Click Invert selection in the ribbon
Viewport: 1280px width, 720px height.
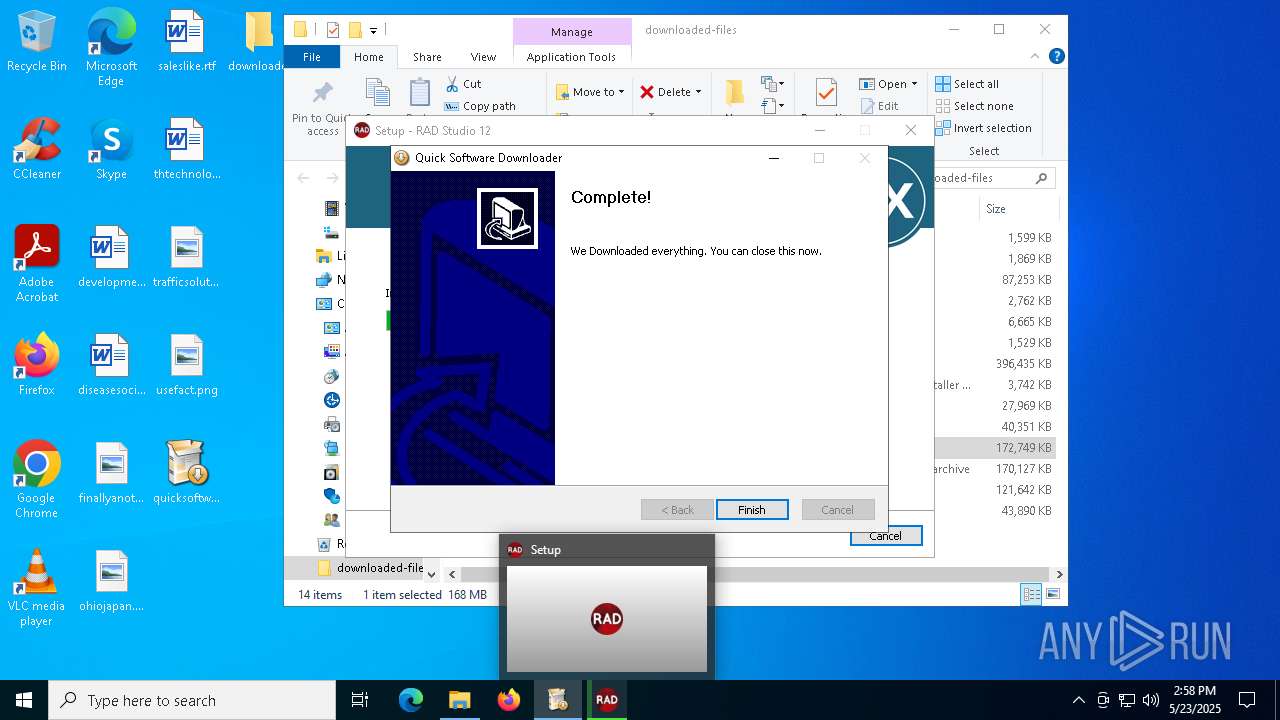(x=983, y=128)
